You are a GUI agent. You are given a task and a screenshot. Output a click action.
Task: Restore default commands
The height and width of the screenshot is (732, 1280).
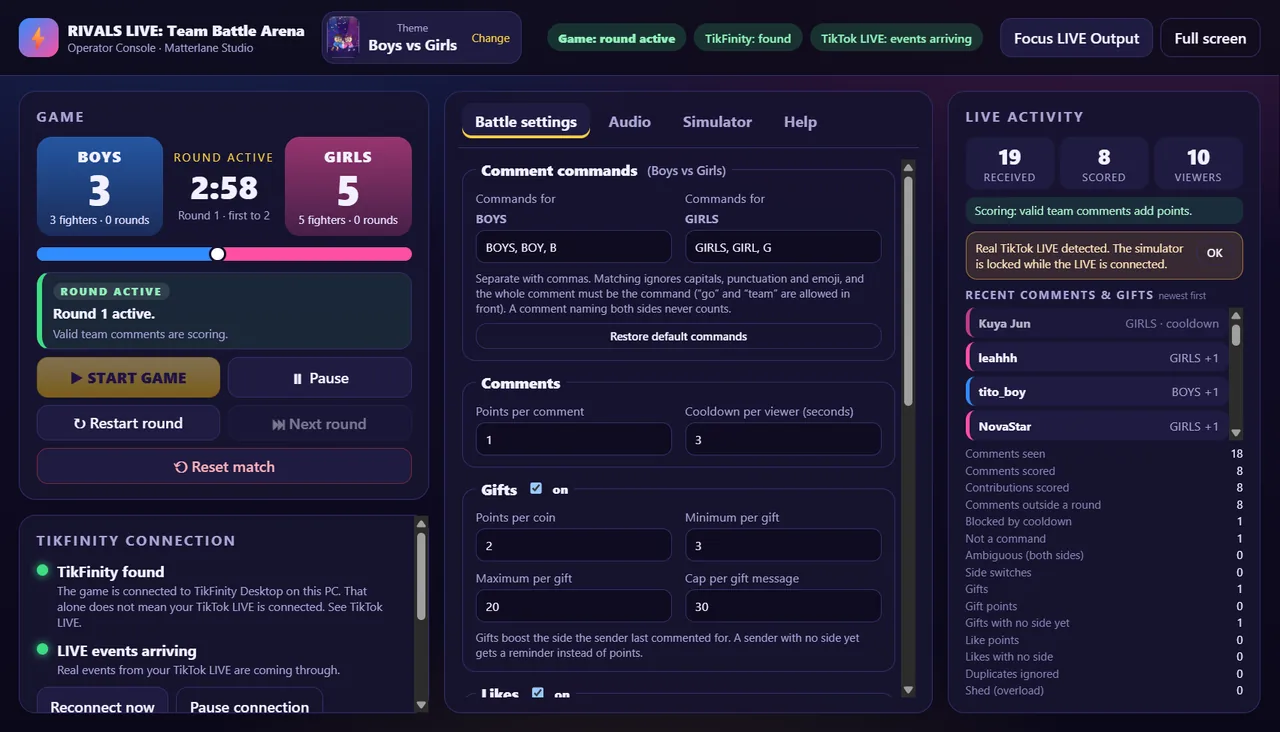(x=678, y=336)
